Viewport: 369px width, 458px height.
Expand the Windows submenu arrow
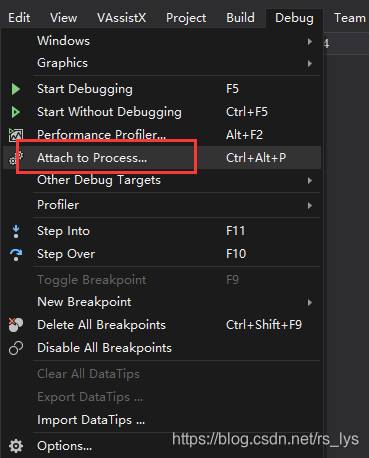[310, 41]
